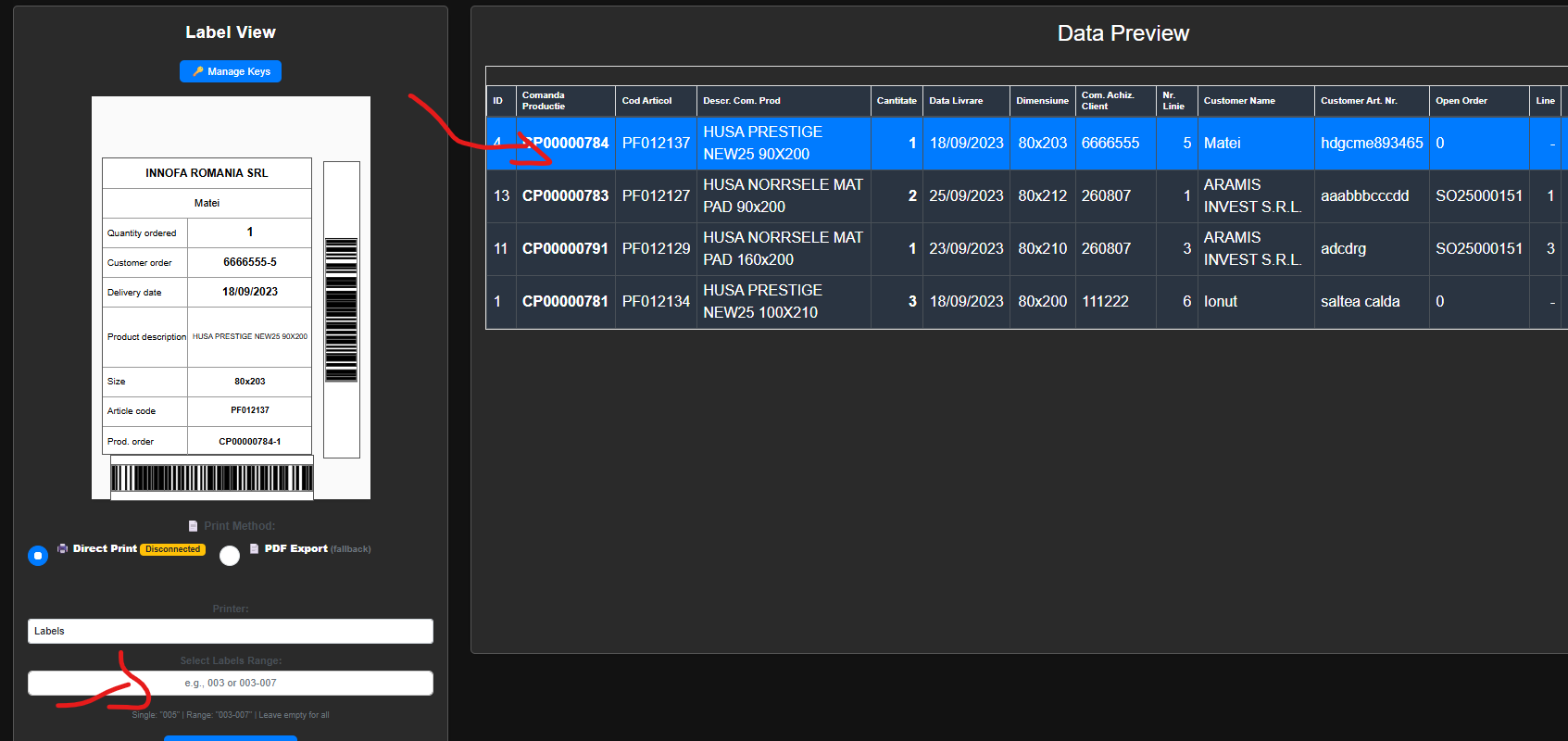
Task: Click the document icon beside PDF Export
Action: click(x=255, y=548)
